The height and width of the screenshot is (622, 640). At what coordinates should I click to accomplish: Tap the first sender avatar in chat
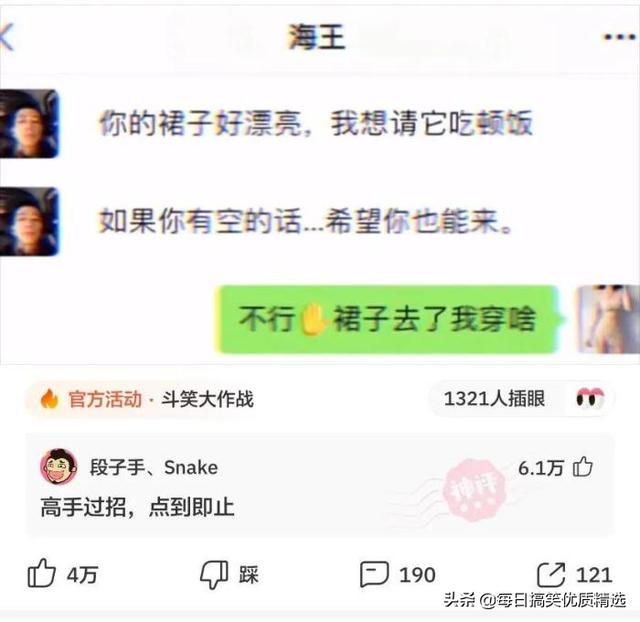click(29, 124)
